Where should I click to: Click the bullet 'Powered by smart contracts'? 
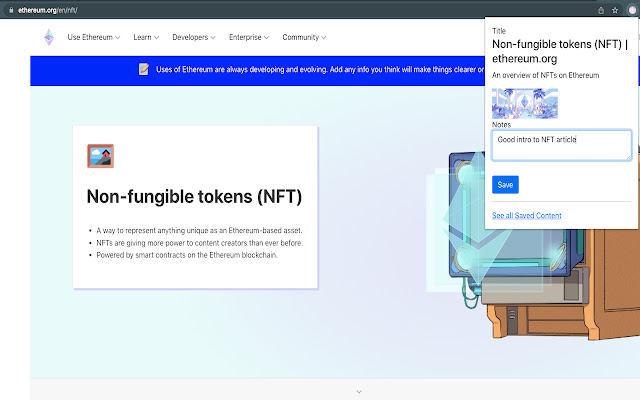coord(187,255)
